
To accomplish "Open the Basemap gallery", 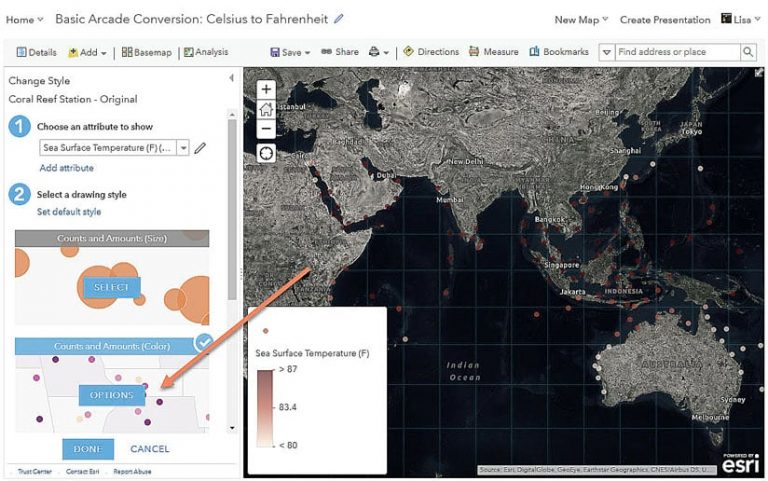I will click(x=147, y=52).
